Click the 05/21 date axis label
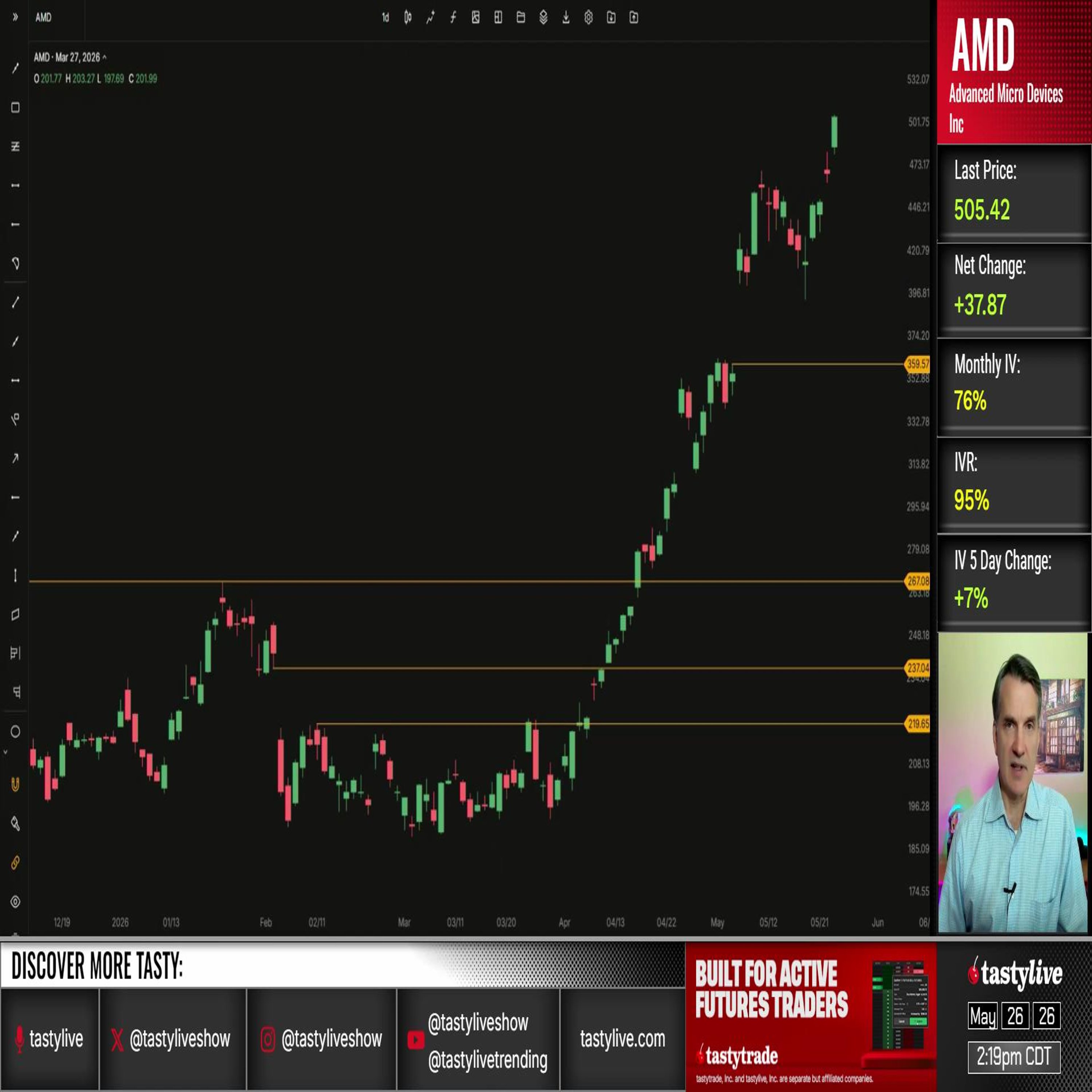This screenshot has height=1092, width=1092. (x=819, y=922)
